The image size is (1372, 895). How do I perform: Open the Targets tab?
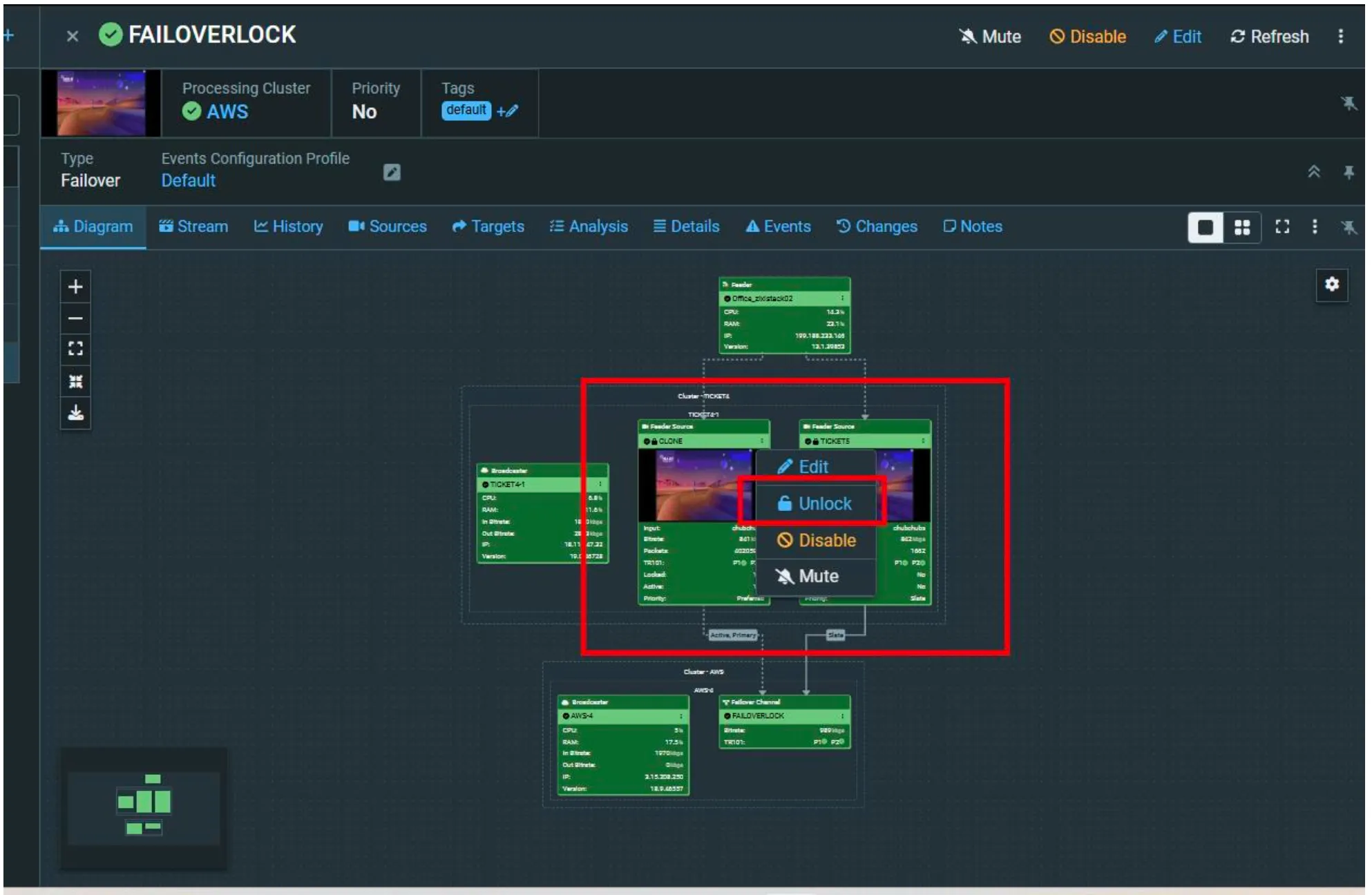click(x=488, y=227)
